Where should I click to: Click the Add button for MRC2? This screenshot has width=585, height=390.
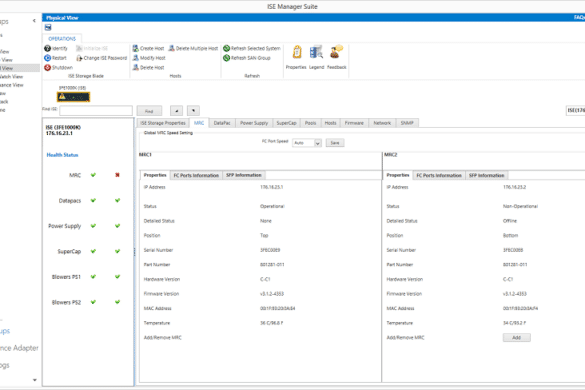tap(517, 338)
